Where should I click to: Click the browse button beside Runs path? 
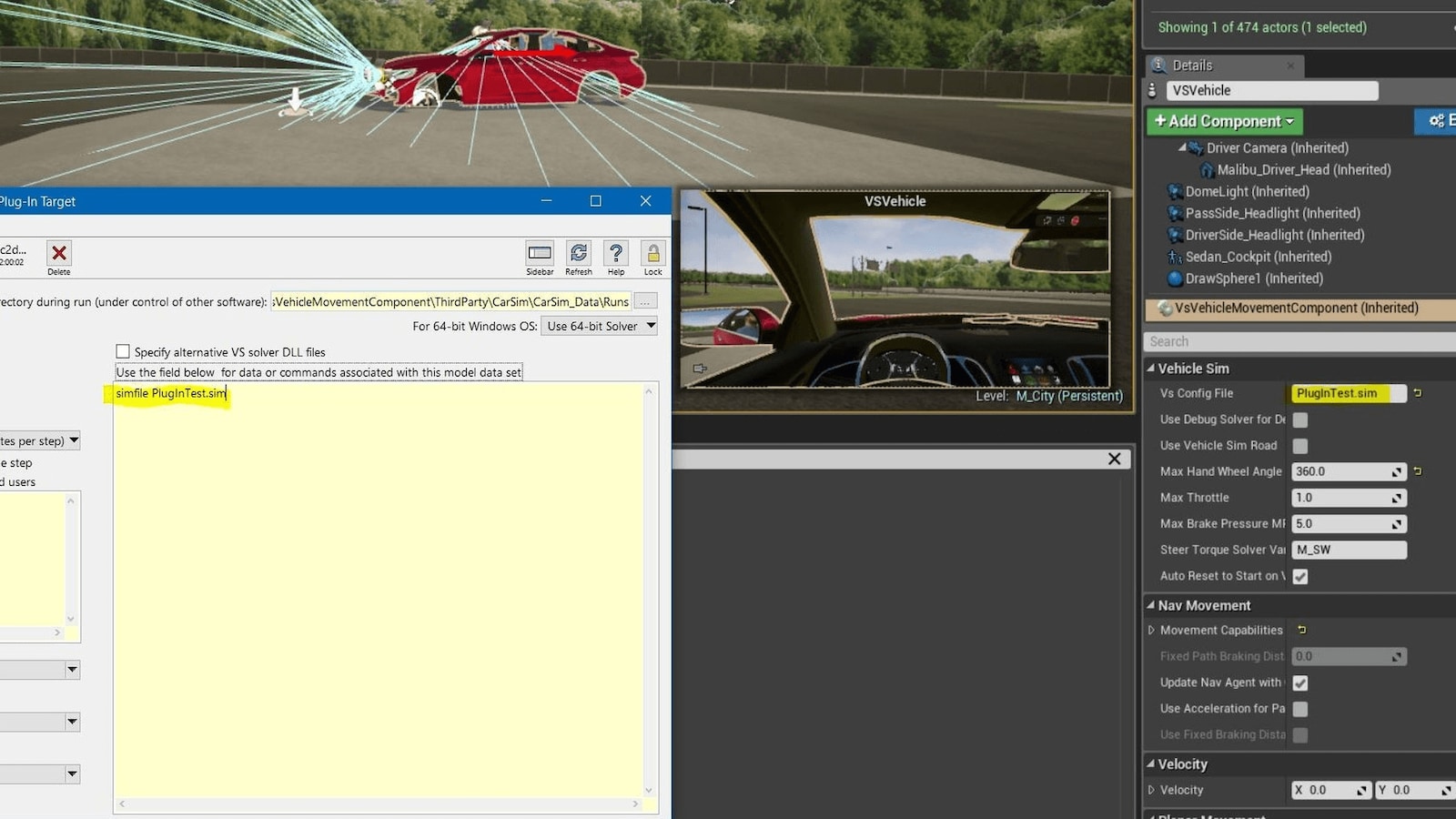pos(645,301)
